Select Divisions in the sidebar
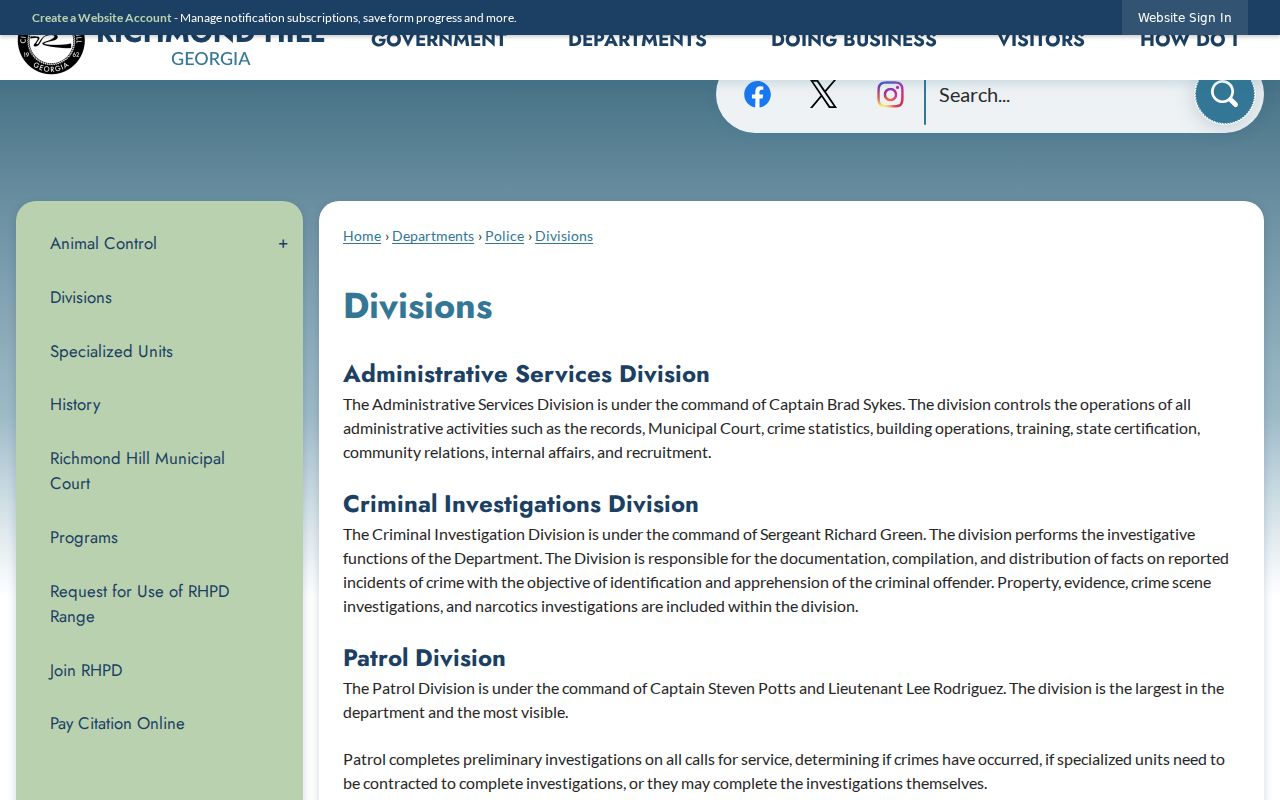1280x800 pixels. click(x=81, y=298)
